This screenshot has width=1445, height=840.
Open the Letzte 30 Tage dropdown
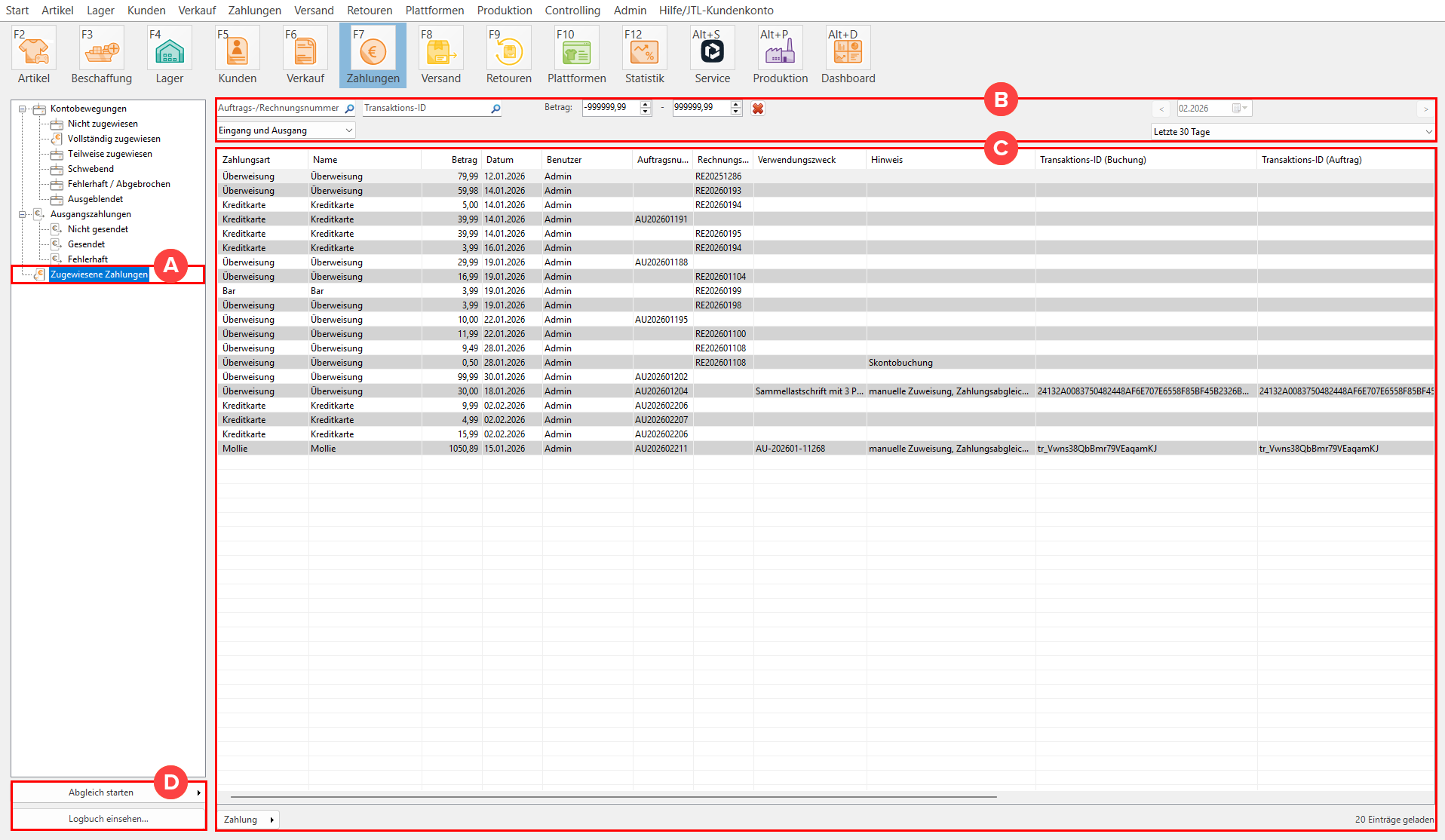pos(1293,132)
